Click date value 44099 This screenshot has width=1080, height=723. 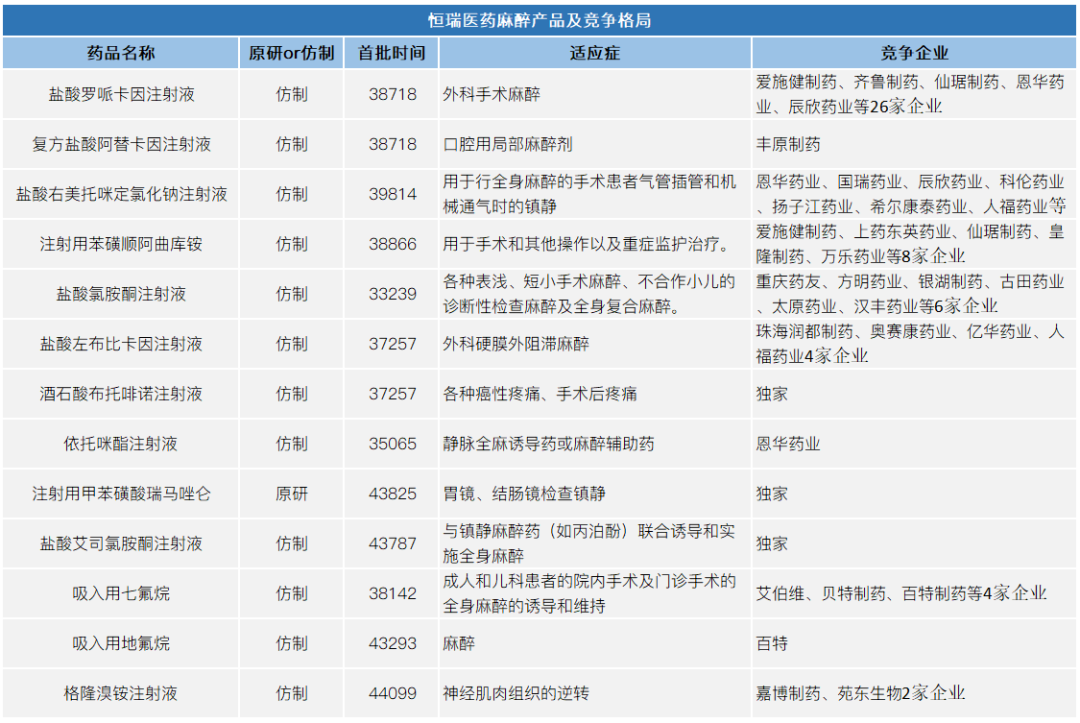tap(393, 693)
